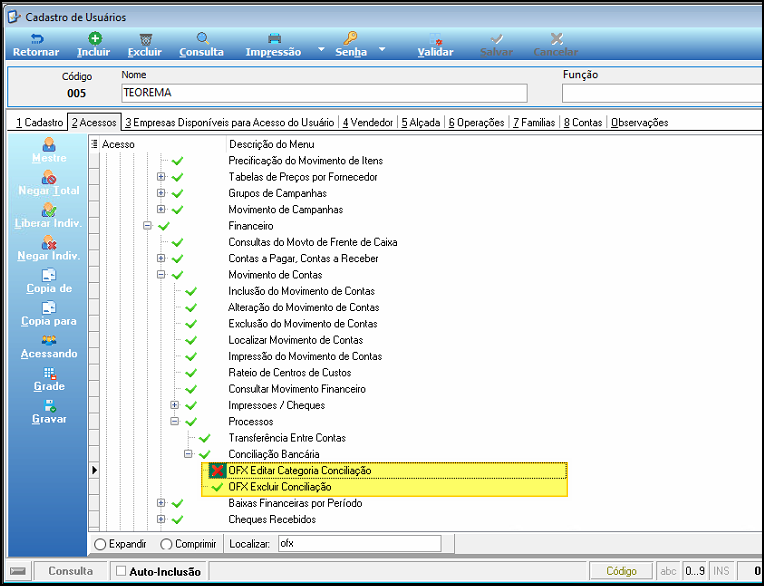The width and height of the screenshot is (764, 586).
Task: Click the Salvar checkmark icon
Action: pos(496,39)
